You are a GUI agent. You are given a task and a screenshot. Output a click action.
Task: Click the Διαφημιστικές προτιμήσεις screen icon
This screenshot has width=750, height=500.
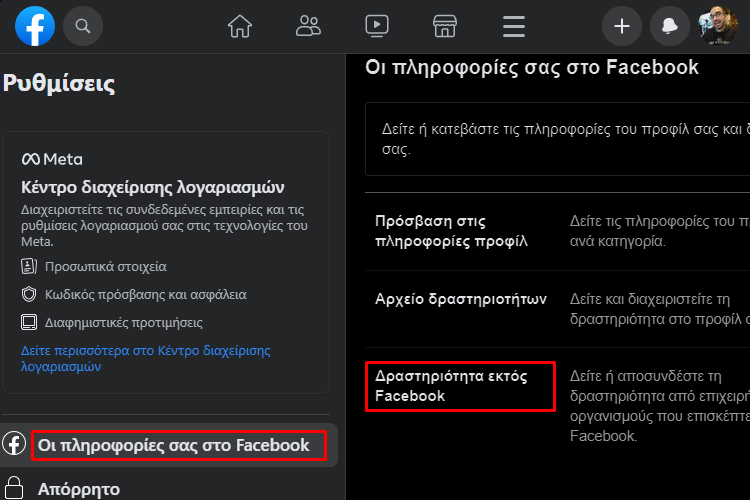(29, 322)
